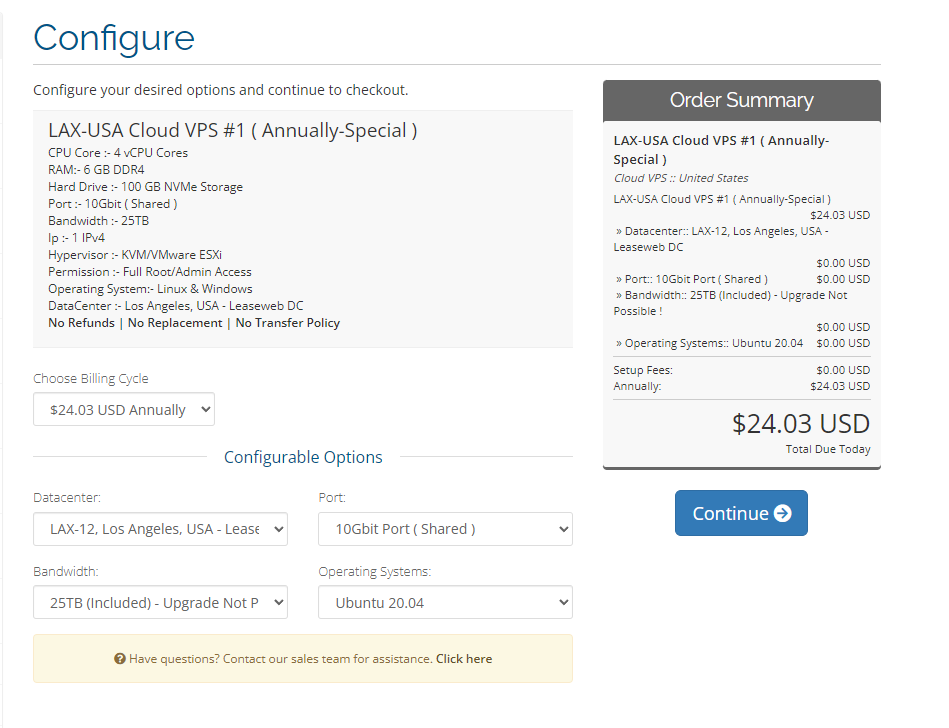
Task: Open the Choose Billing Cycle dropdown
Action: (x=124, y=409)
